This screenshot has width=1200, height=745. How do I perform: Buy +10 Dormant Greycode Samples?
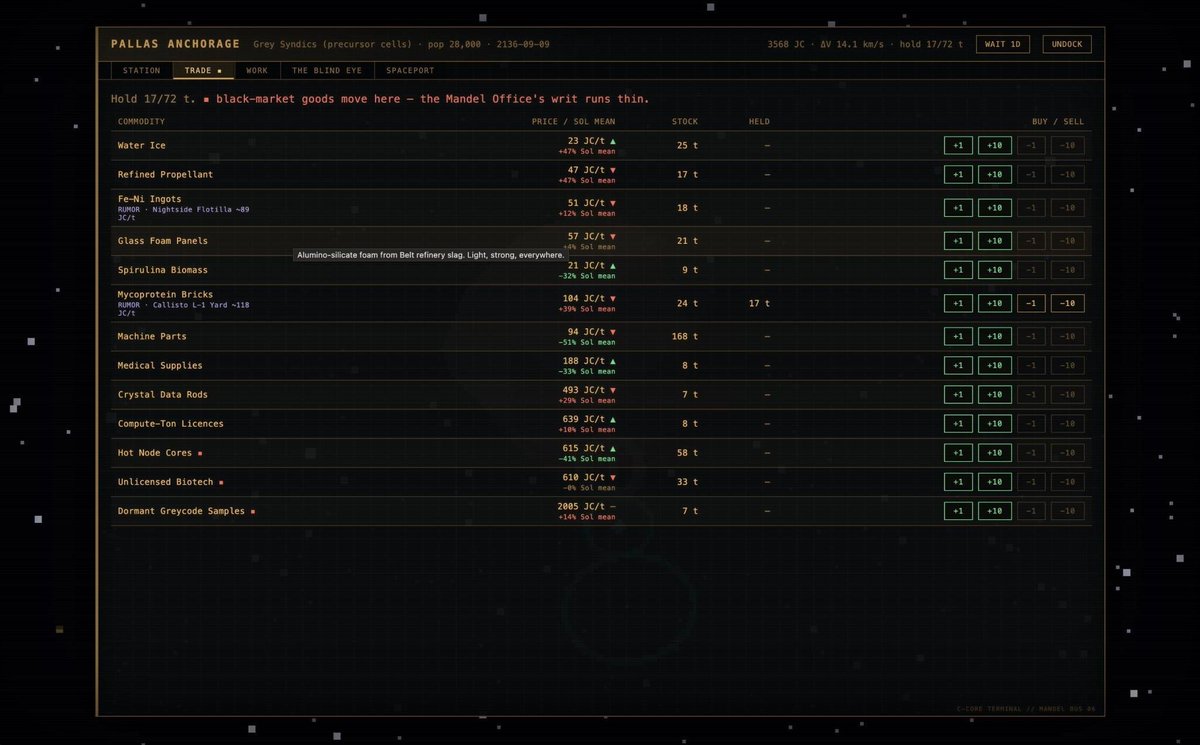(x=995, y=510)
